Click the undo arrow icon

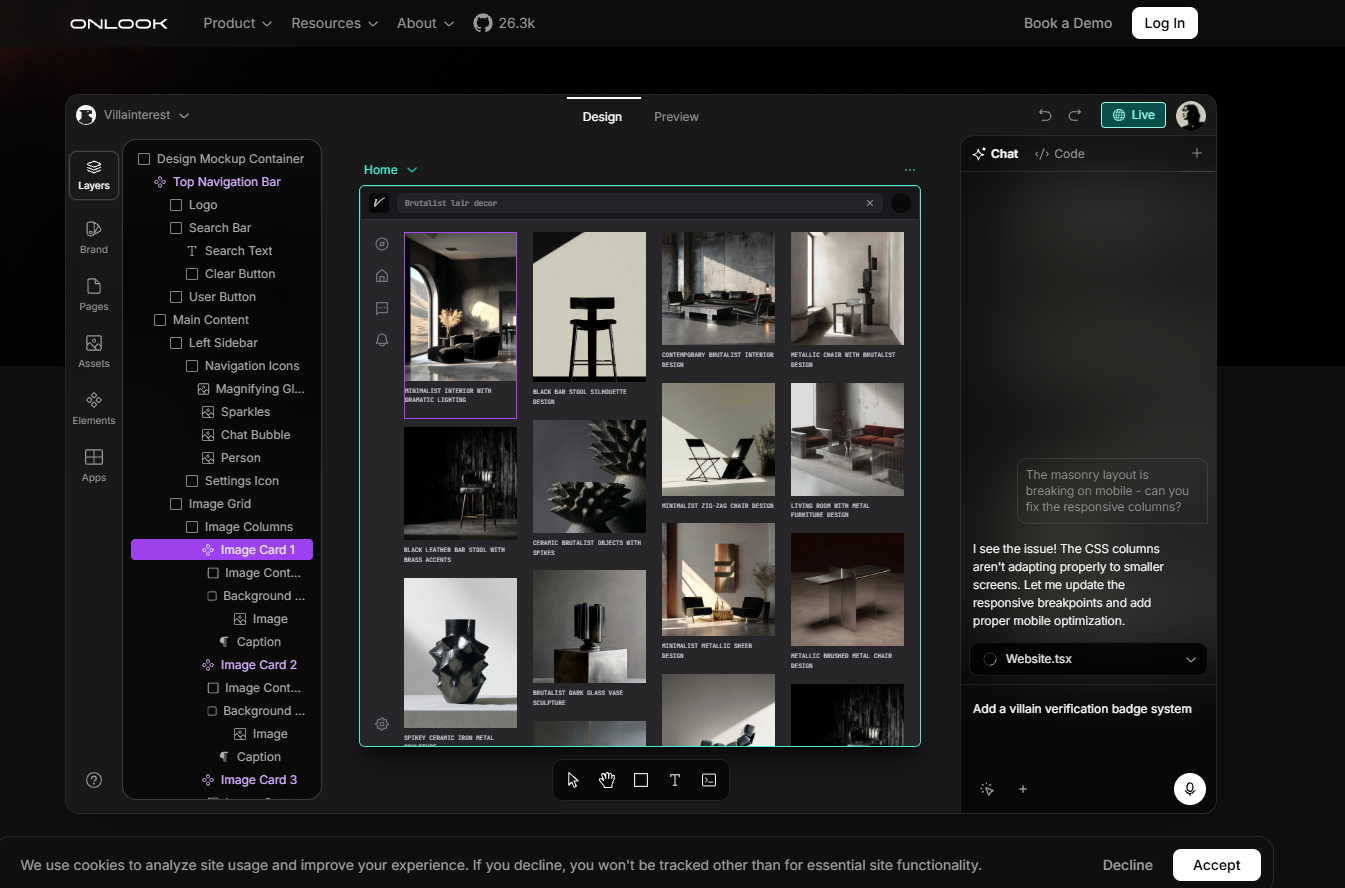pyautogui.click(x=1045, y=115)
